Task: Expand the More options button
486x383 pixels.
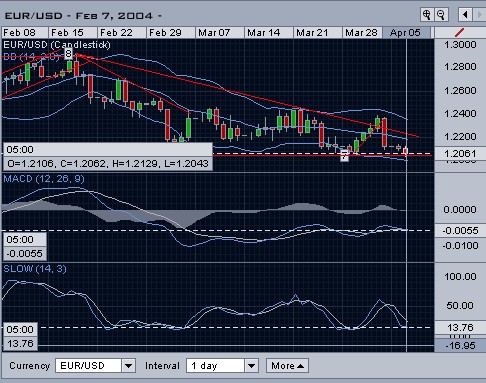Action: 287,366
